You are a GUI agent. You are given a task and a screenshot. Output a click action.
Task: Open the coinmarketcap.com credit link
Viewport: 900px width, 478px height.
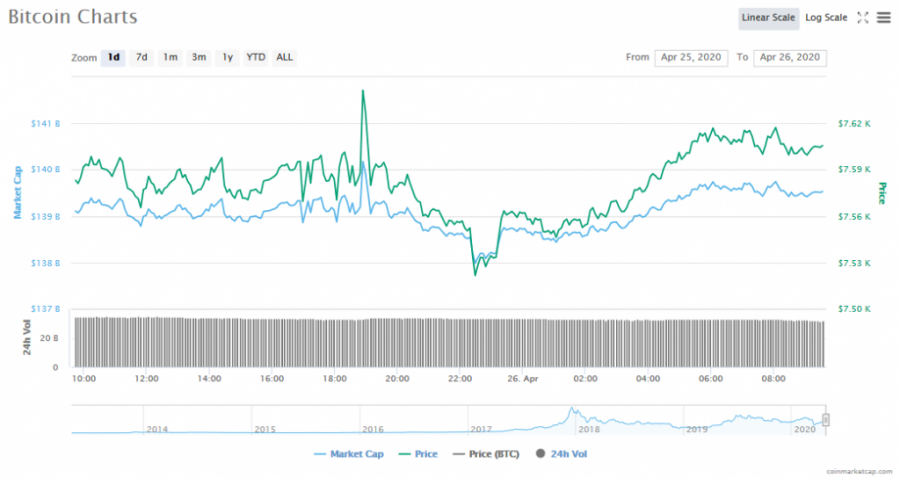point(859,471)
